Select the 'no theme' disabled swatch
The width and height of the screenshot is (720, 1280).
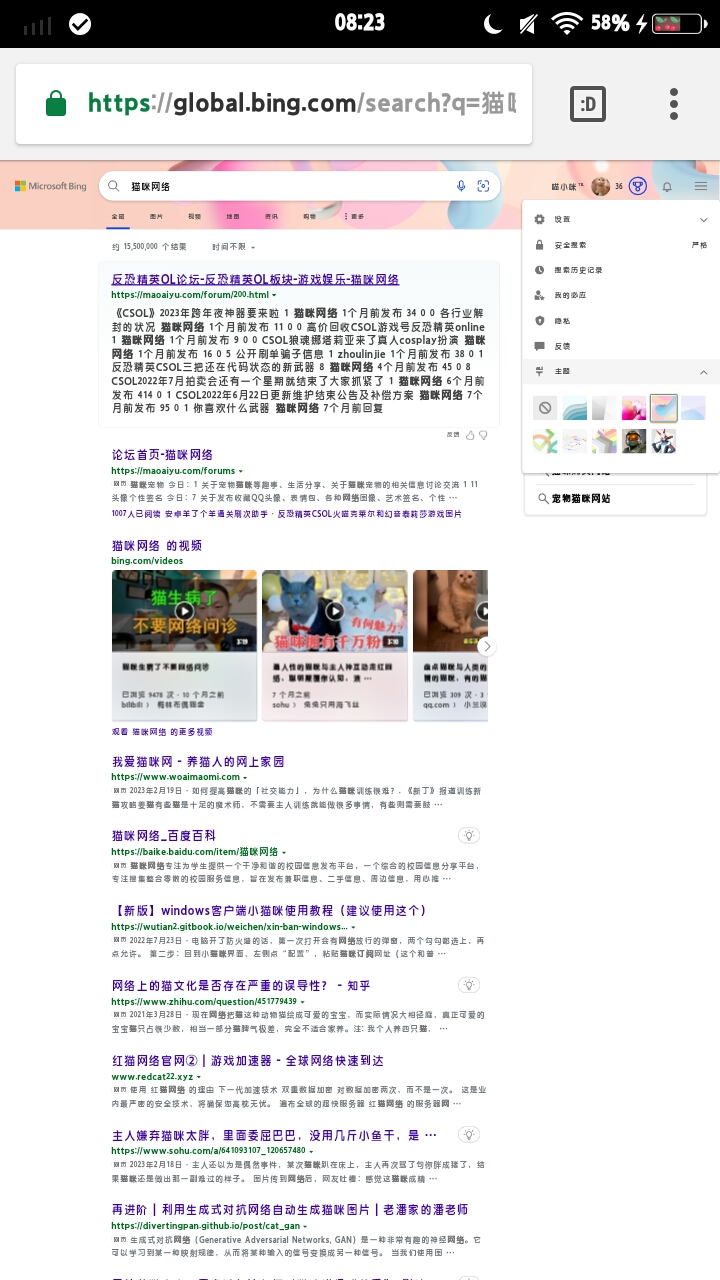tap(544, 408)
